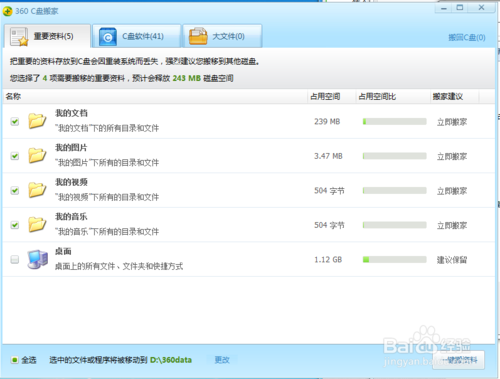Uncheck the 我的文档 checkbox
Image resolution: width=500 pixels, height=379 pixels.
pos(15,121)
